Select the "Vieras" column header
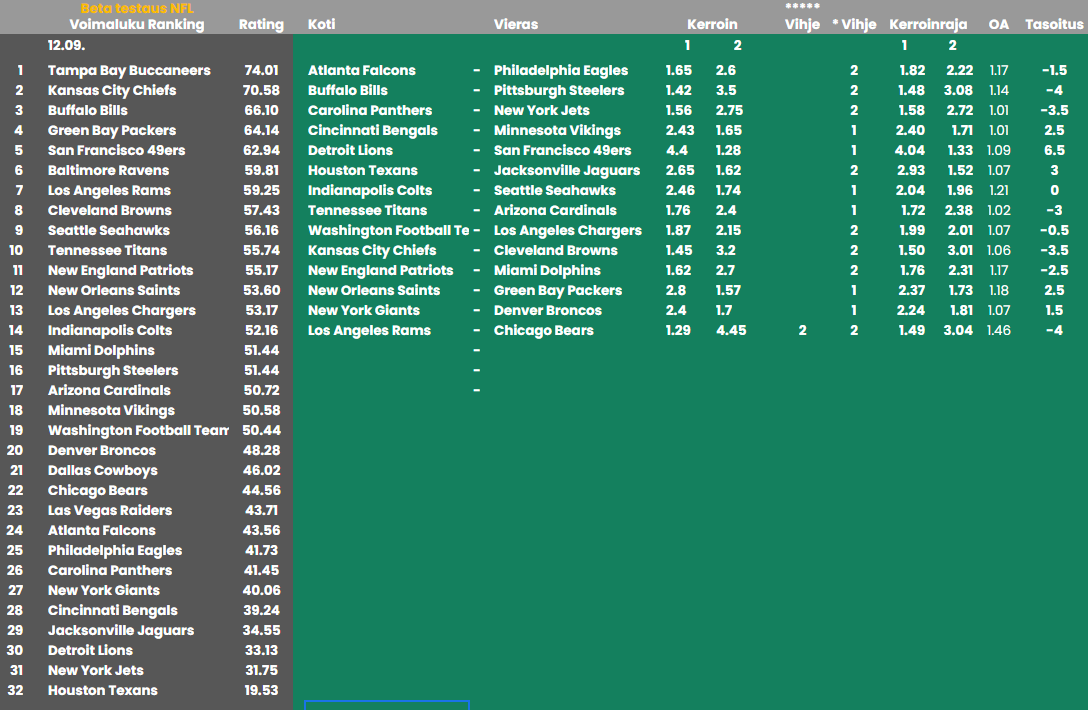The image size is (1088, 710). (x=516, y=24)
